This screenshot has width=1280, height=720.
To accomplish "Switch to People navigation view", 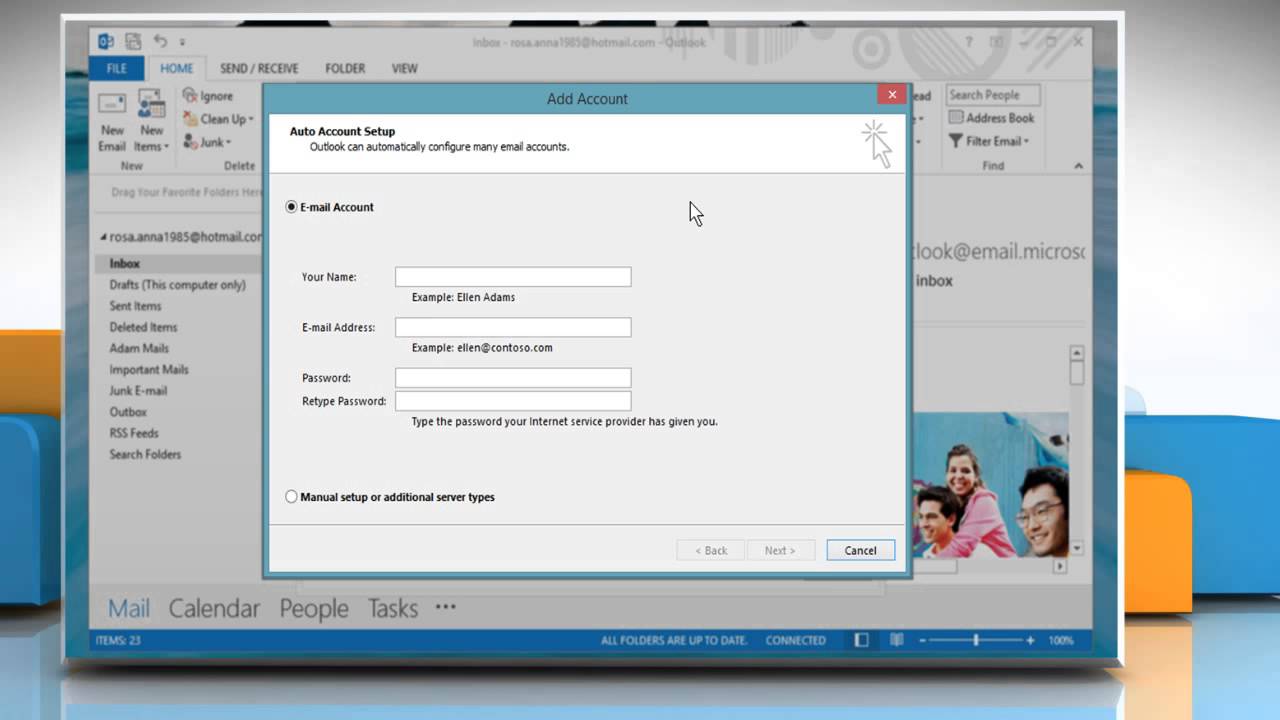I will click(313, 608).
